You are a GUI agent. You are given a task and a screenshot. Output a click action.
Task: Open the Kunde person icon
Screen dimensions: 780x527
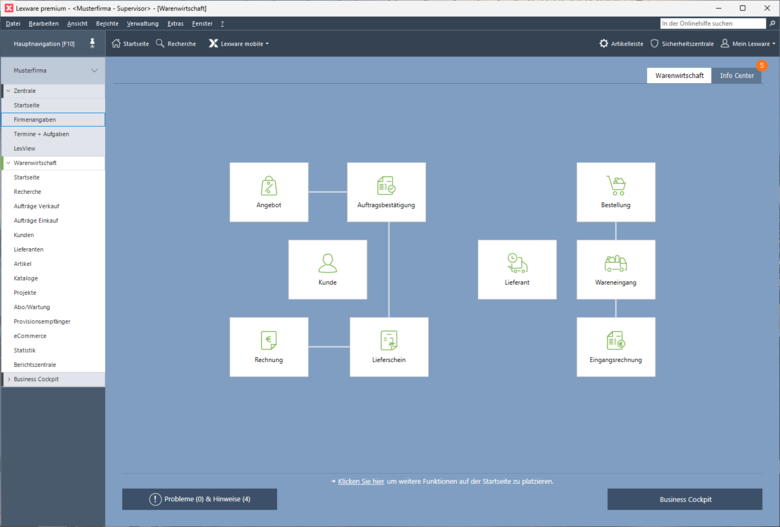point(327,263)
